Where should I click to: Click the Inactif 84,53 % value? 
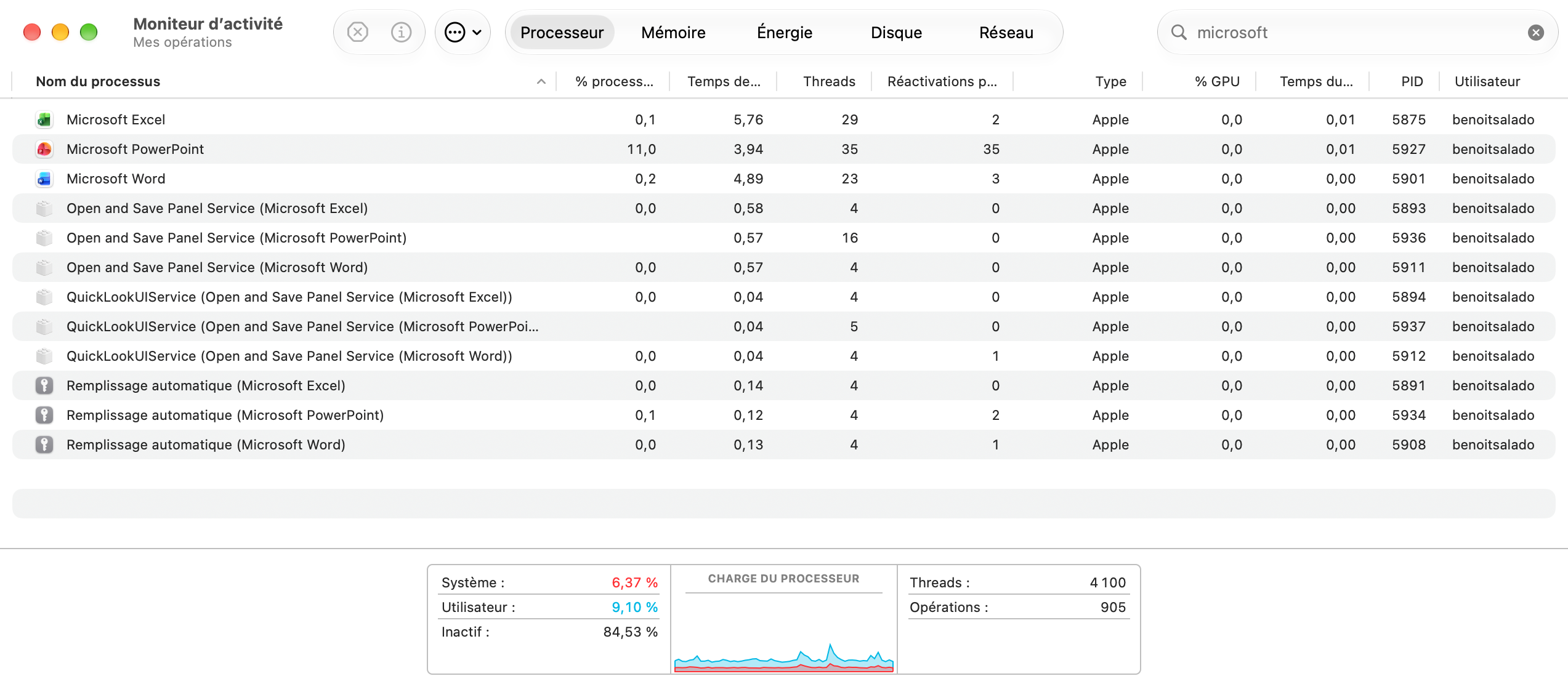point(631,632)
